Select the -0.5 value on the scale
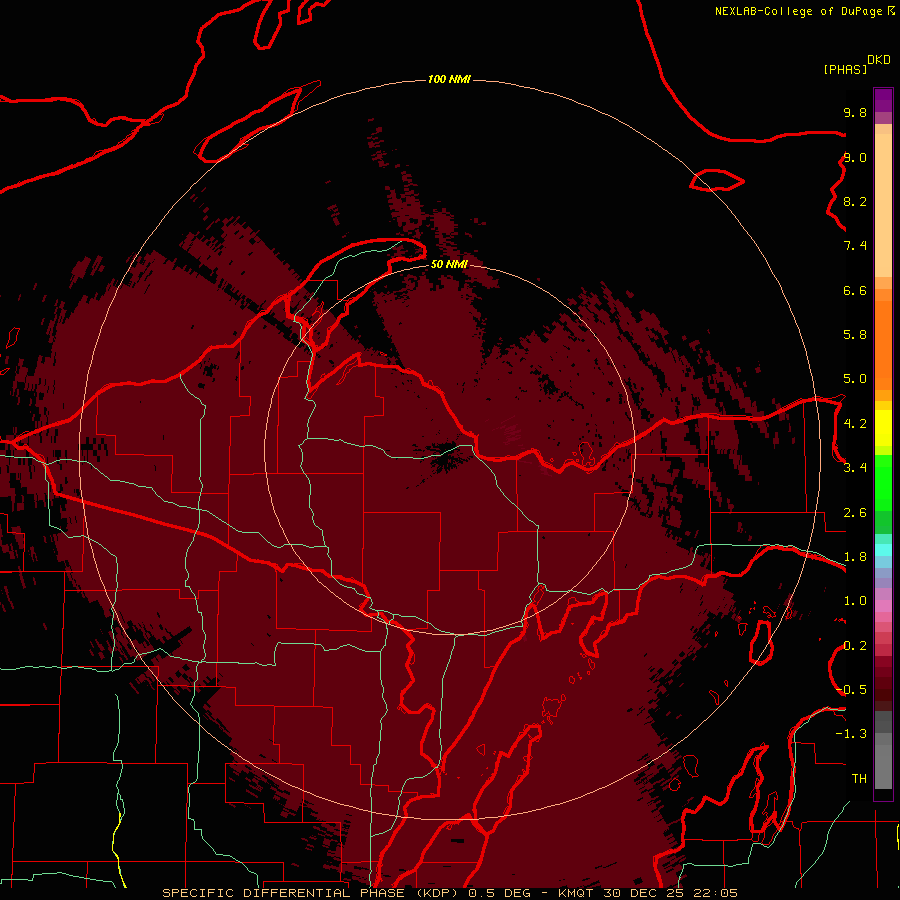Viewport: 900px width, 900px height. pyautogui.click(x=851, y=690)
